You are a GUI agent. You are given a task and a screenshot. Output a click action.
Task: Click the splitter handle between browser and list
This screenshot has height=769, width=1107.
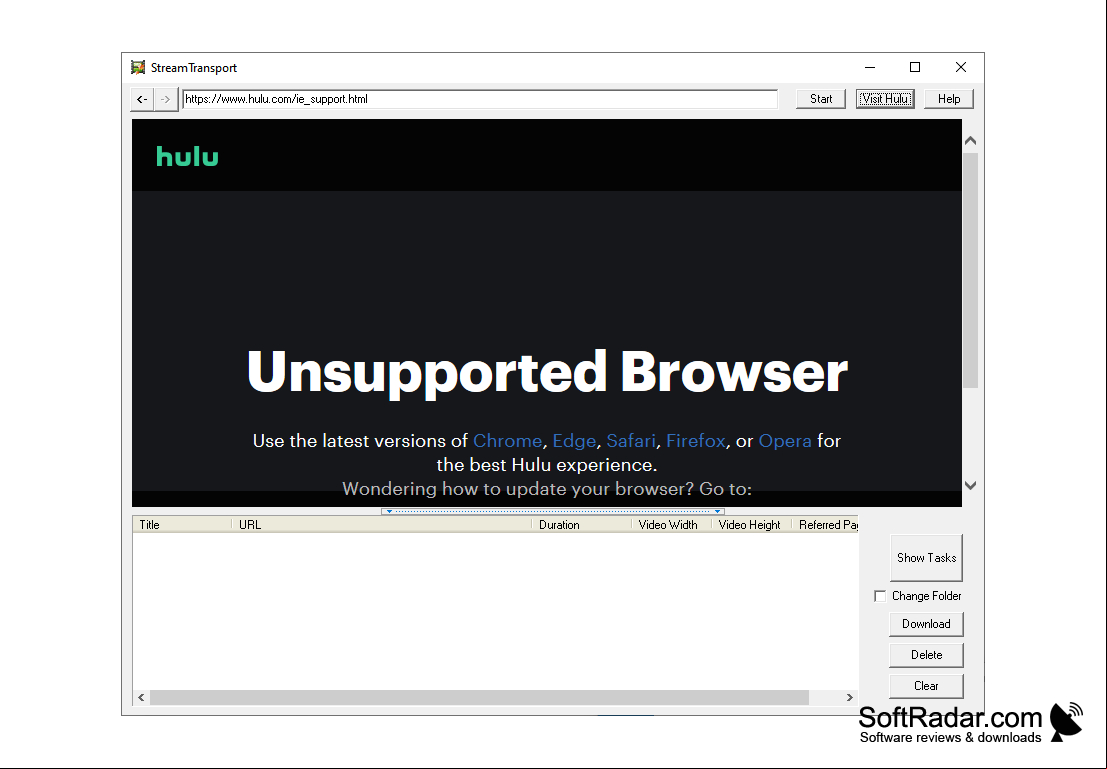553,511
